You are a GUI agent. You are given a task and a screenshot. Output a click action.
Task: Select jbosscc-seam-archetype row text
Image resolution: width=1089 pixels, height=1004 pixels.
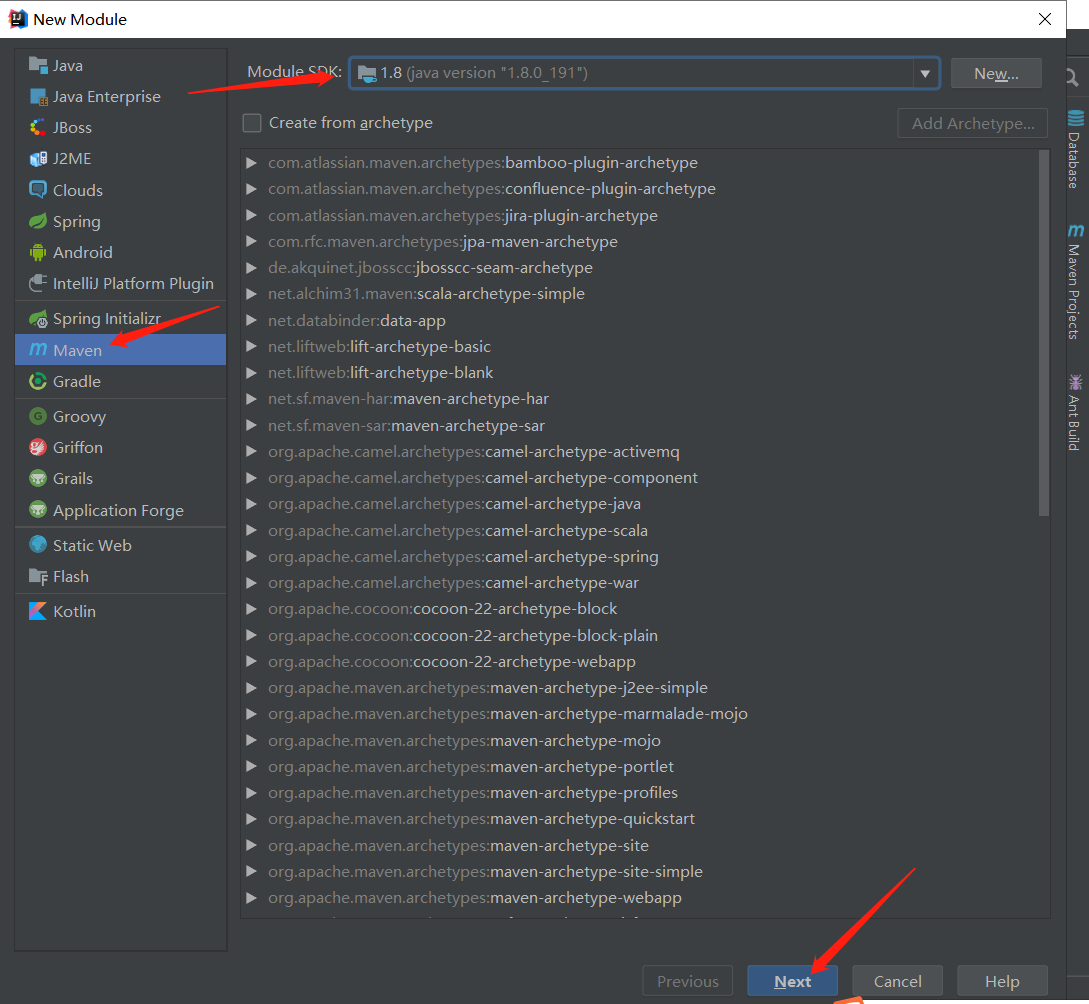point(430,268)
